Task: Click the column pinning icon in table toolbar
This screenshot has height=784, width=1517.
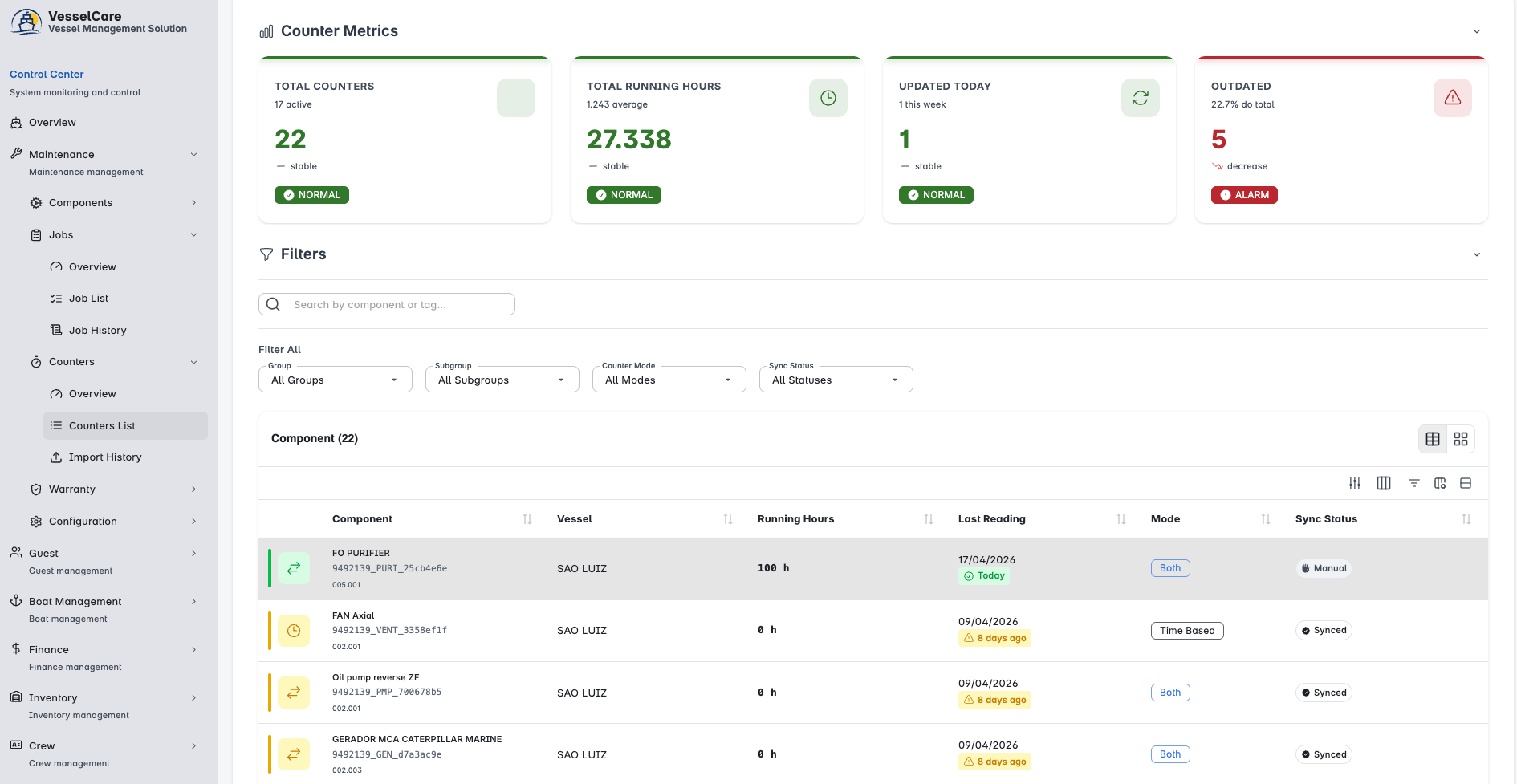Action: [x=1440, y=483]
